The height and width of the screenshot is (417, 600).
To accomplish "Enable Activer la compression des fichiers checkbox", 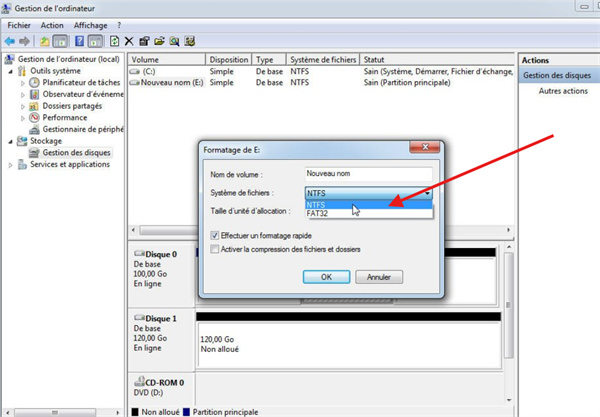I will point(215,249).
